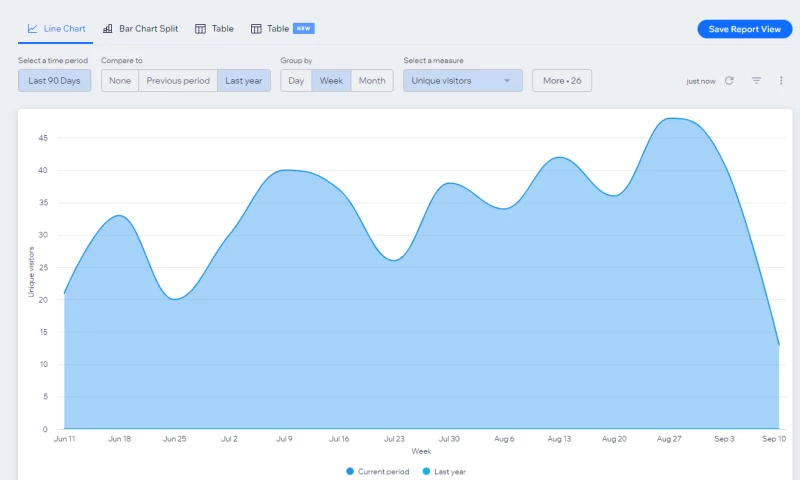The image size is (800, 480).
Task: Click the Jul 23 axis label
Action: [x=394, y=439]
